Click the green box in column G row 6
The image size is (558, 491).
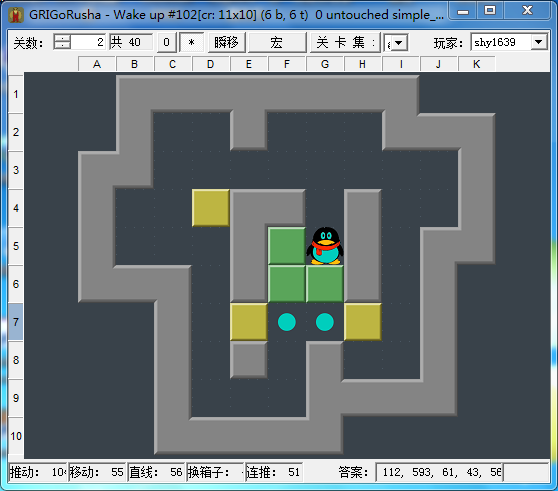coord(325,284)
